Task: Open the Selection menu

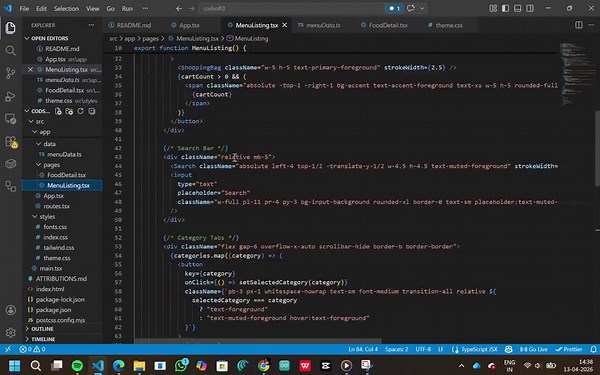Action: [x=66, y=8]
